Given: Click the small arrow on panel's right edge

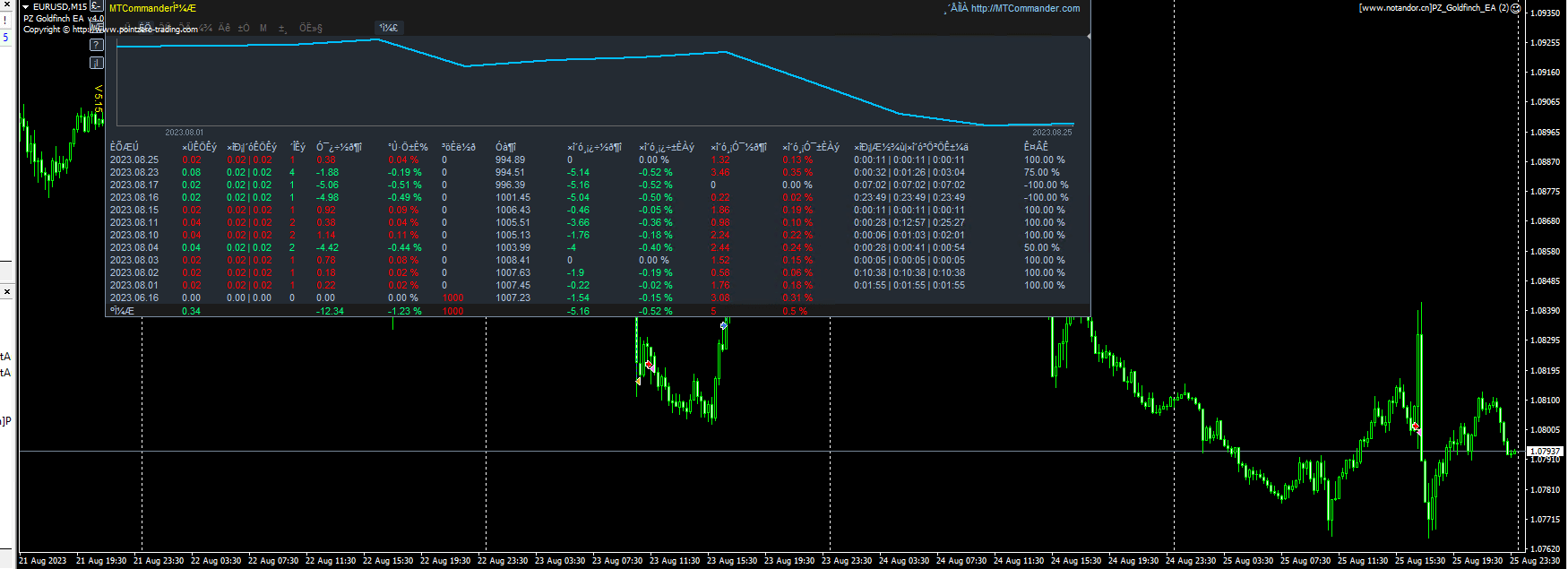Looking at the screenshot, I should click(x=1088, y=37).
